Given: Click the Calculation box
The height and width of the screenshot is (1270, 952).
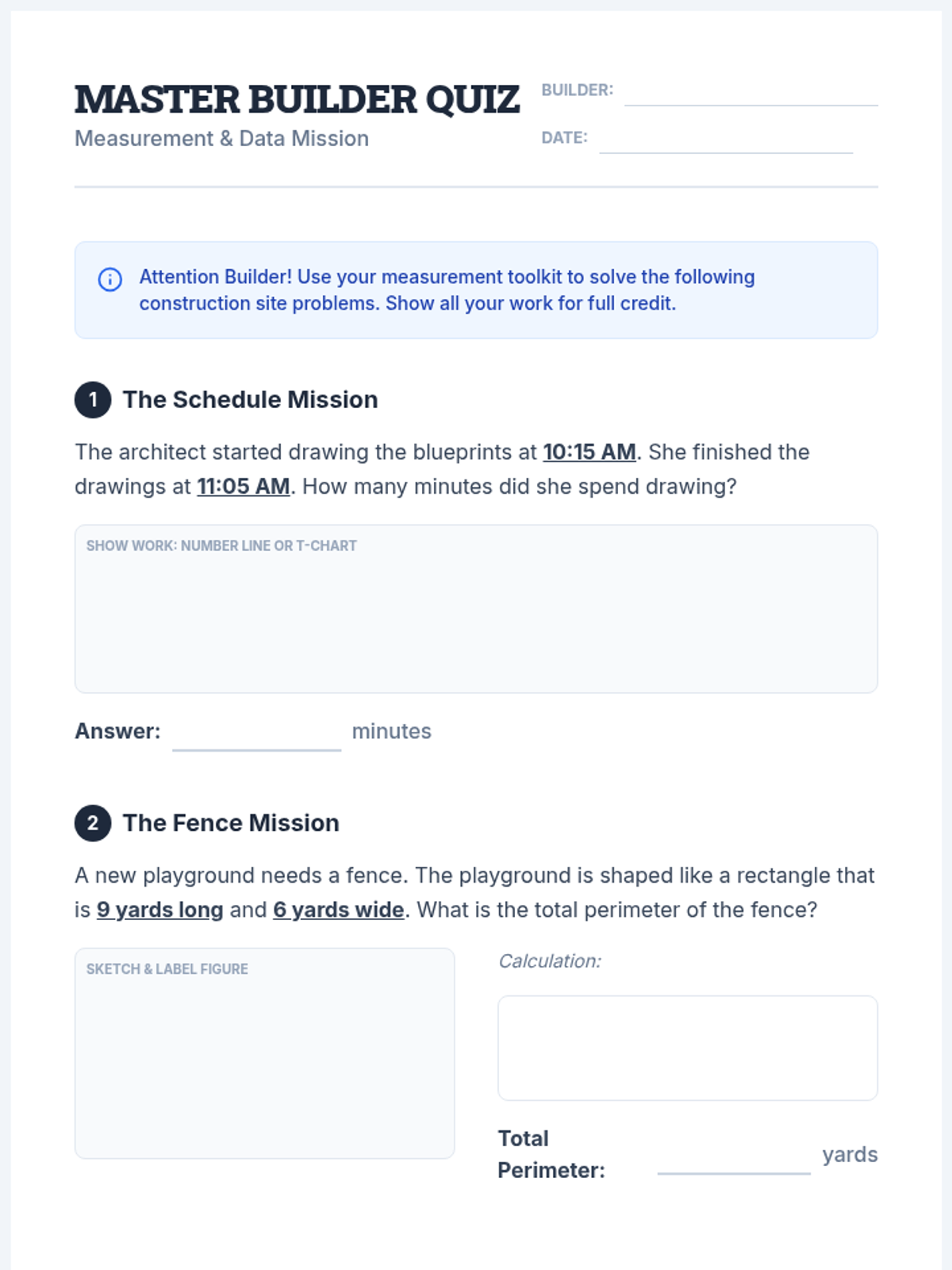Looking at the screenshot, I should coord(687,1048).
